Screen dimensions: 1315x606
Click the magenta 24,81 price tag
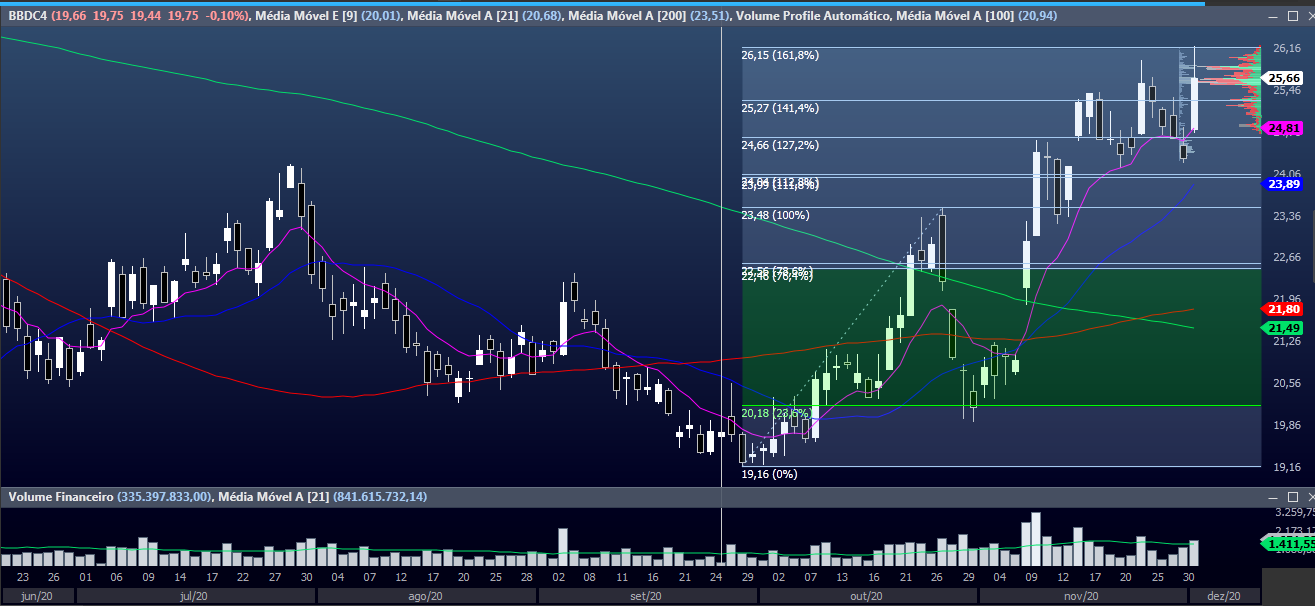click(1284, 128)
